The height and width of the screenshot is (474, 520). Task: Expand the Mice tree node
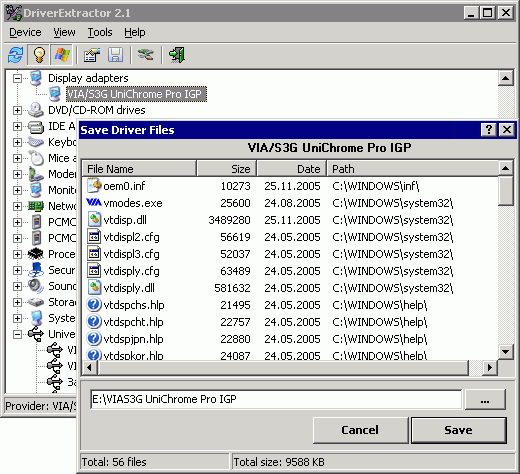tap(17, 158)
